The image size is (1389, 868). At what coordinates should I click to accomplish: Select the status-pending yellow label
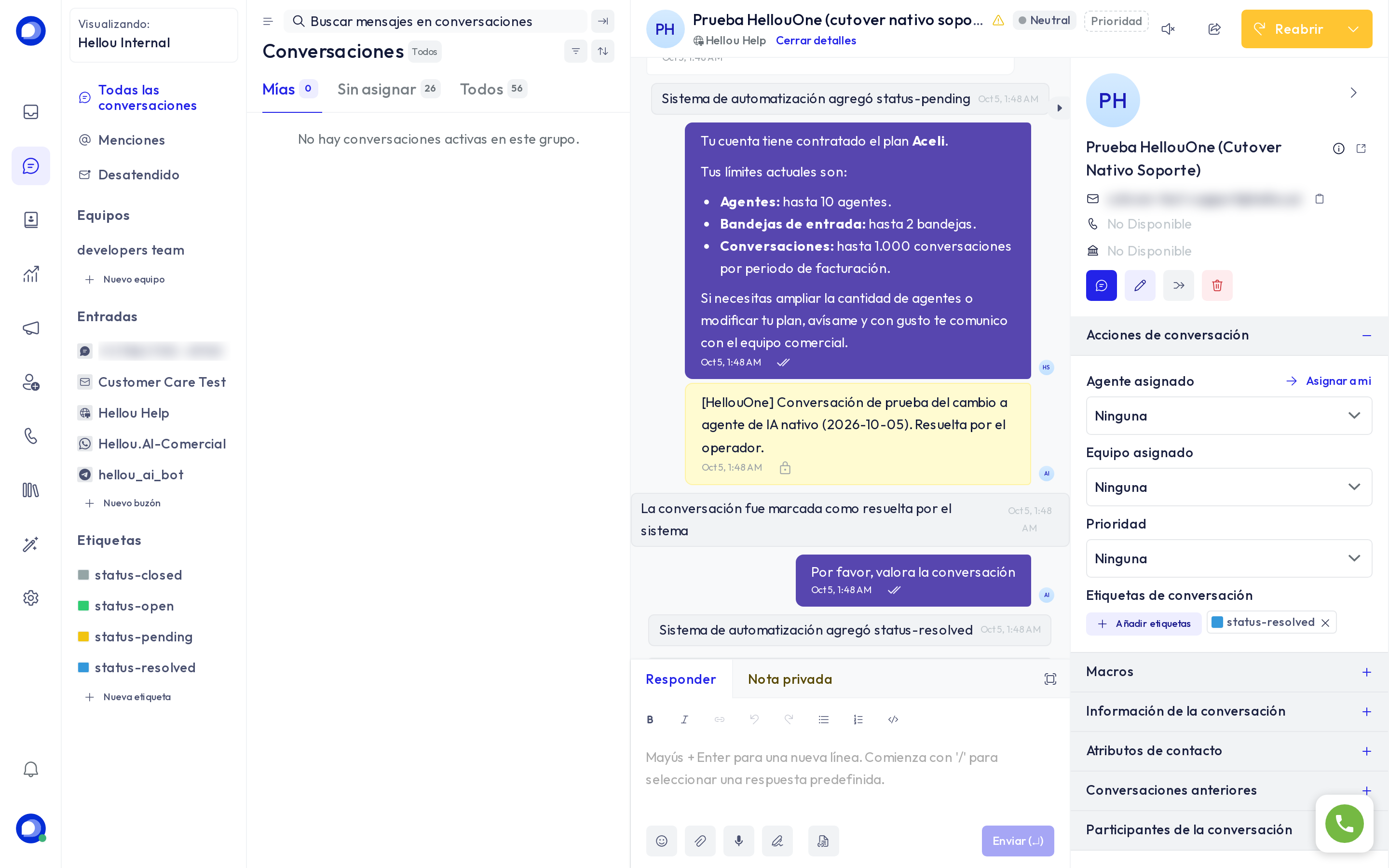136,637
